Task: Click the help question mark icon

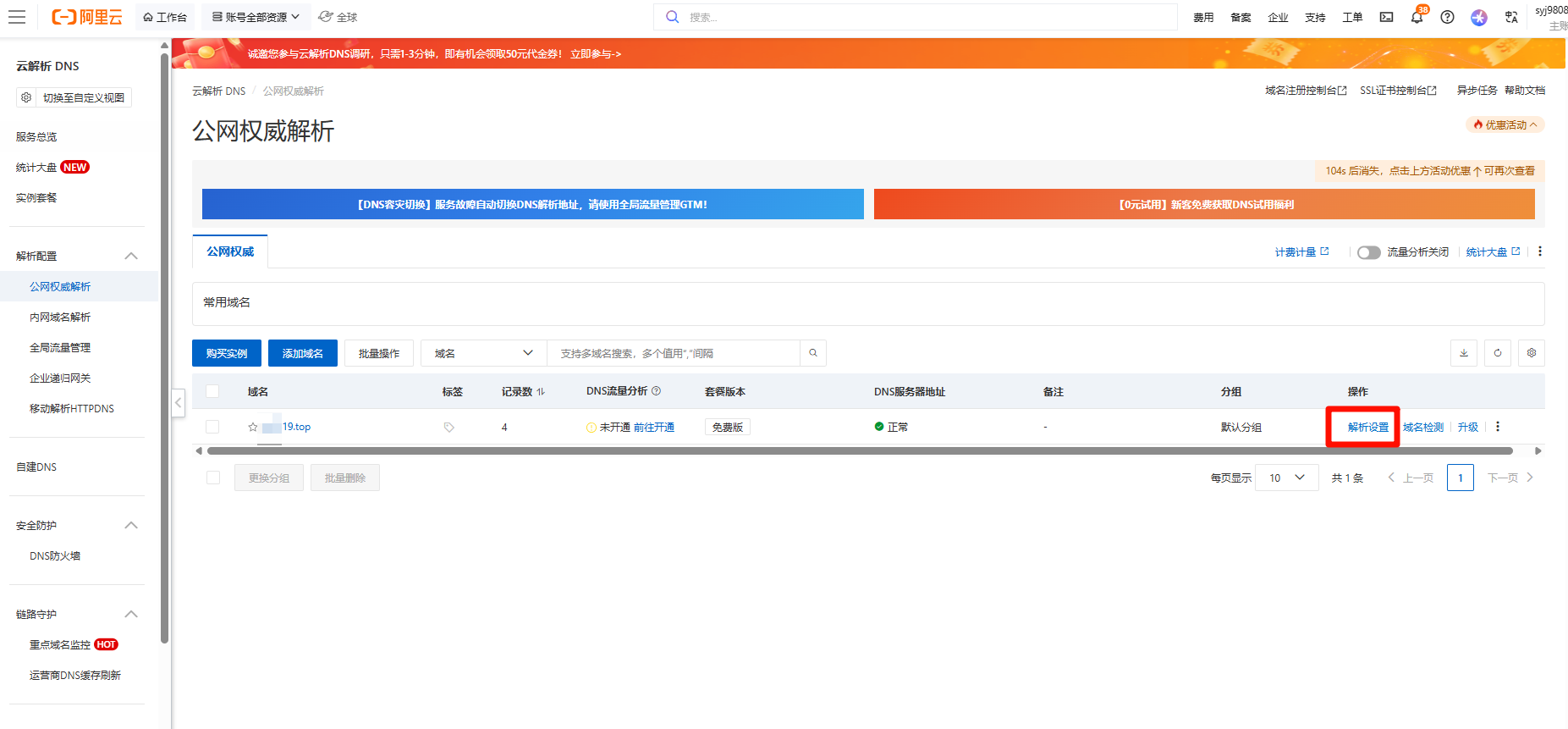Action: [1448, 18]
